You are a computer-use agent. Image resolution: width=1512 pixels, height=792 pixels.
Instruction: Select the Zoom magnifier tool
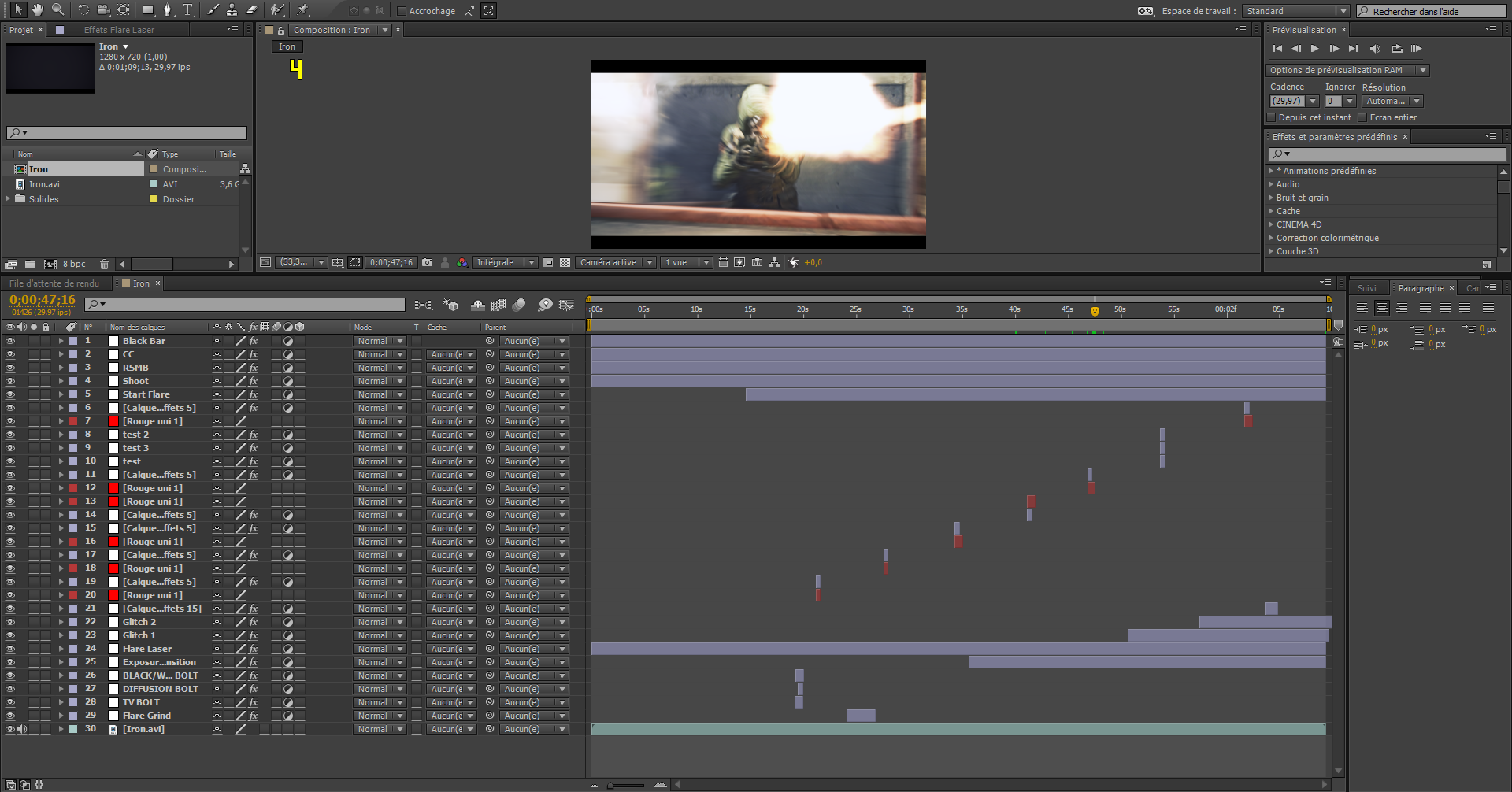click(57, 10)
